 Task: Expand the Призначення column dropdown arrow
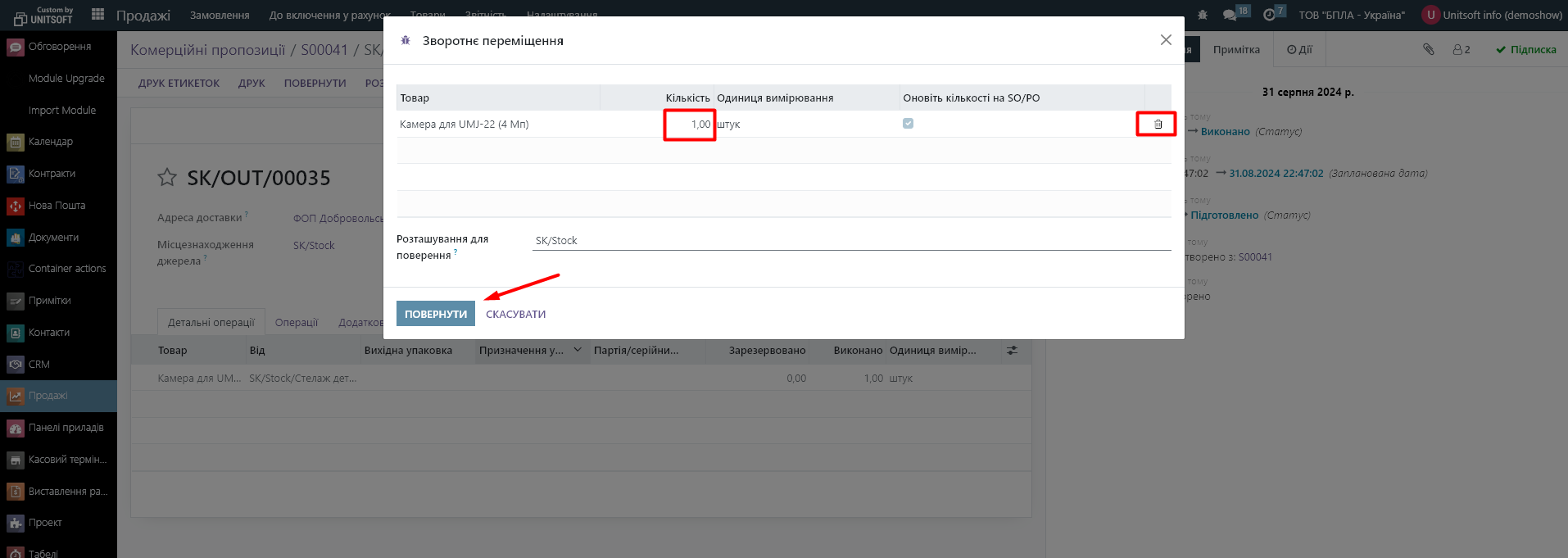578,350
